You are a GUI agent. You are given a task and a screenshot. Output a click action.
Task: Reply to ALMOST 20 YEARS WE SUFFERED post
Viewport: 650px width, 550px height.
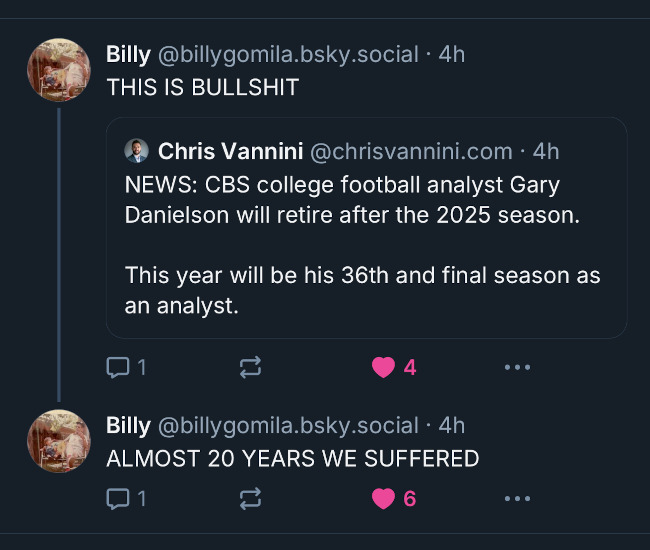click(119, 498)
